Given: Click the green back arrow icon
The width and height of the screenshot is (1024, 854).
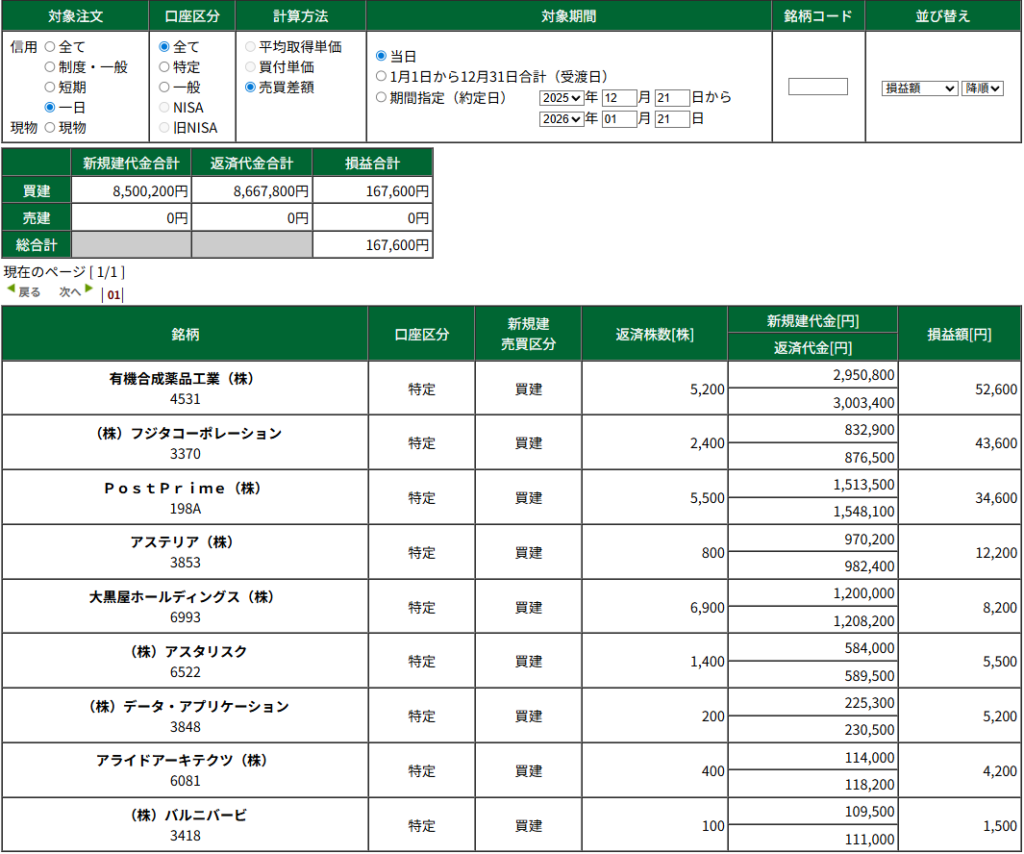Looking at the screenshot, I should [x=11, y=289].
